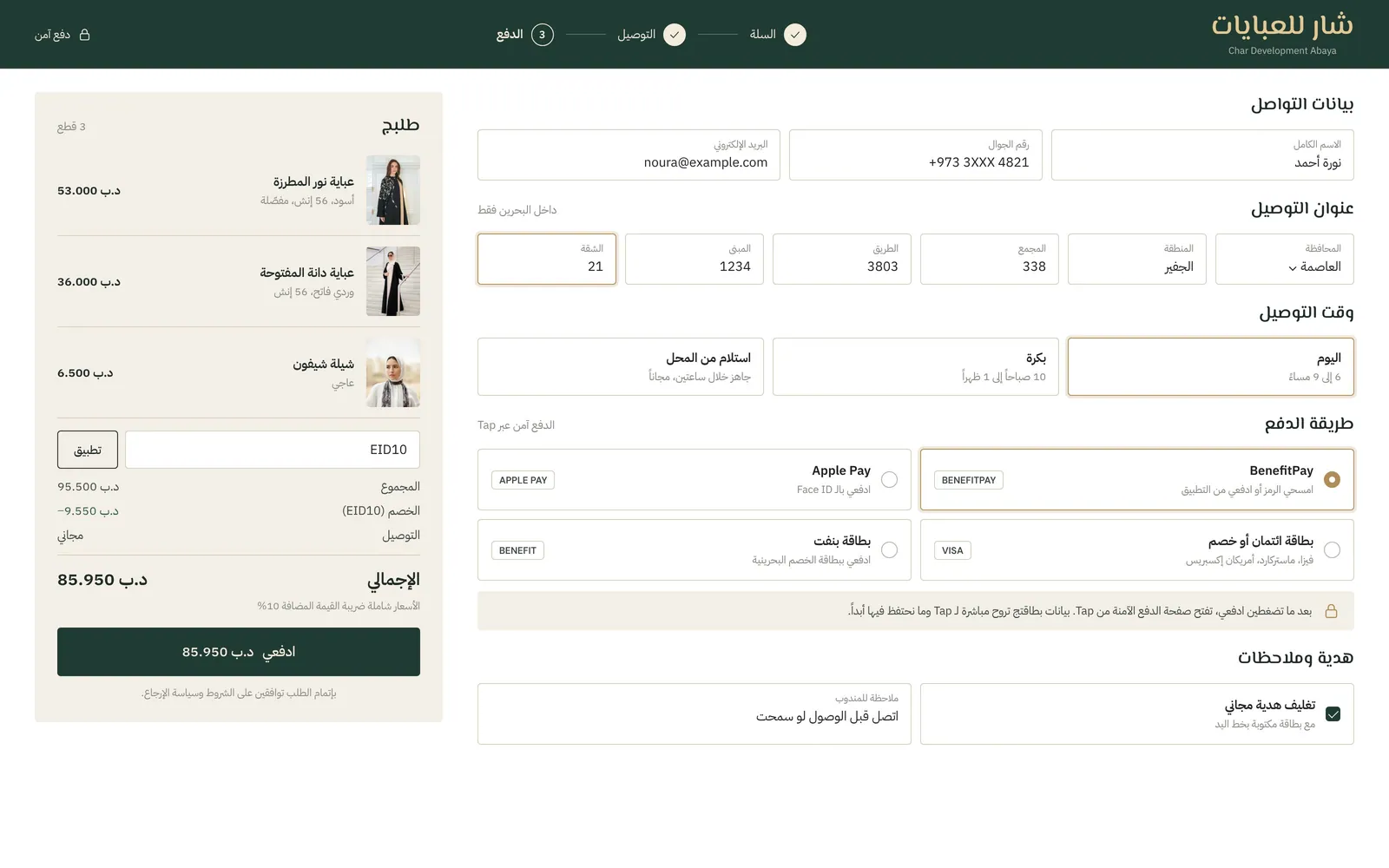Click the total 85.950 د.ب amount

[102, 580]
